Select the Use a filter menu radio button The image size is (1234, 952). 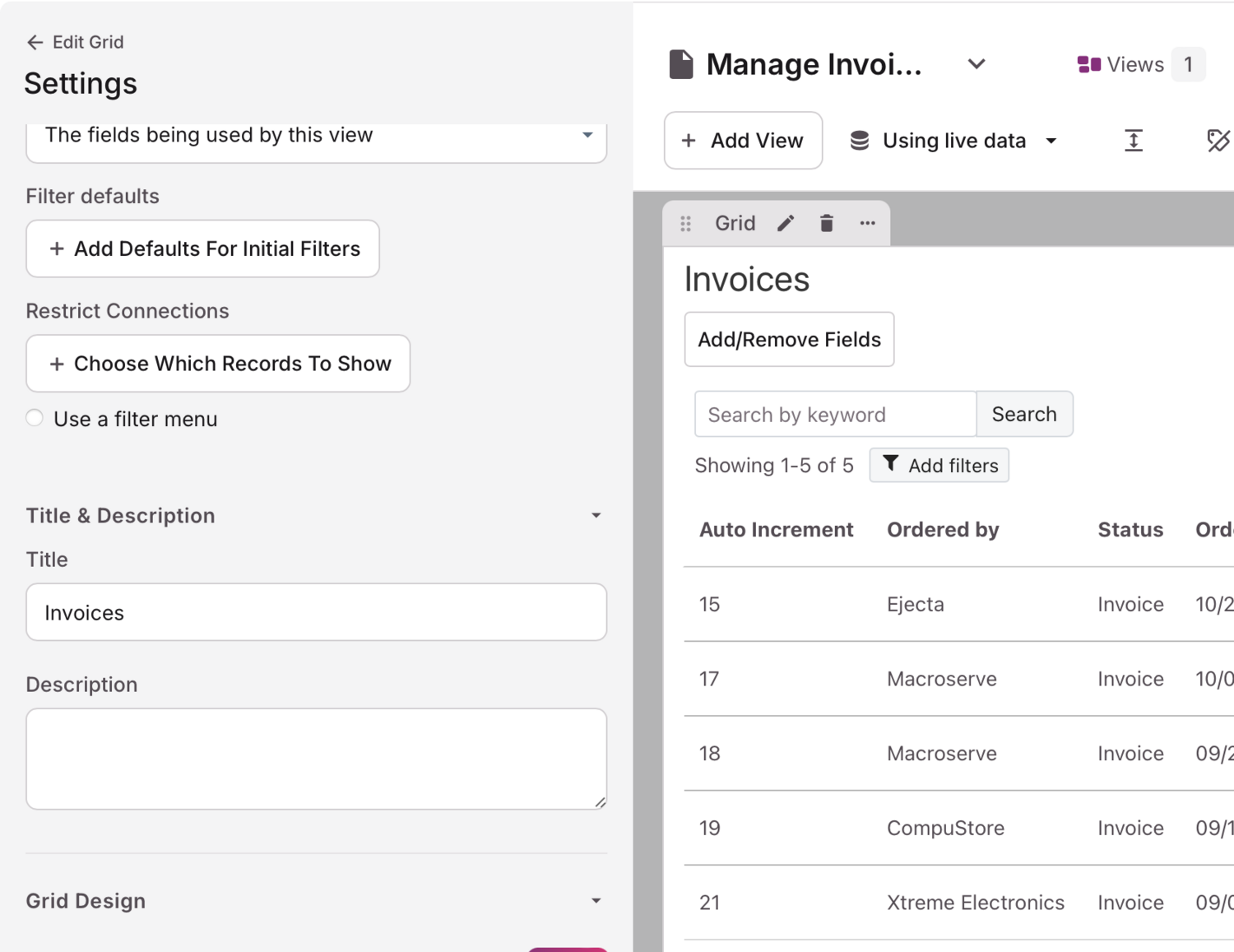click(x=35, y=418)
